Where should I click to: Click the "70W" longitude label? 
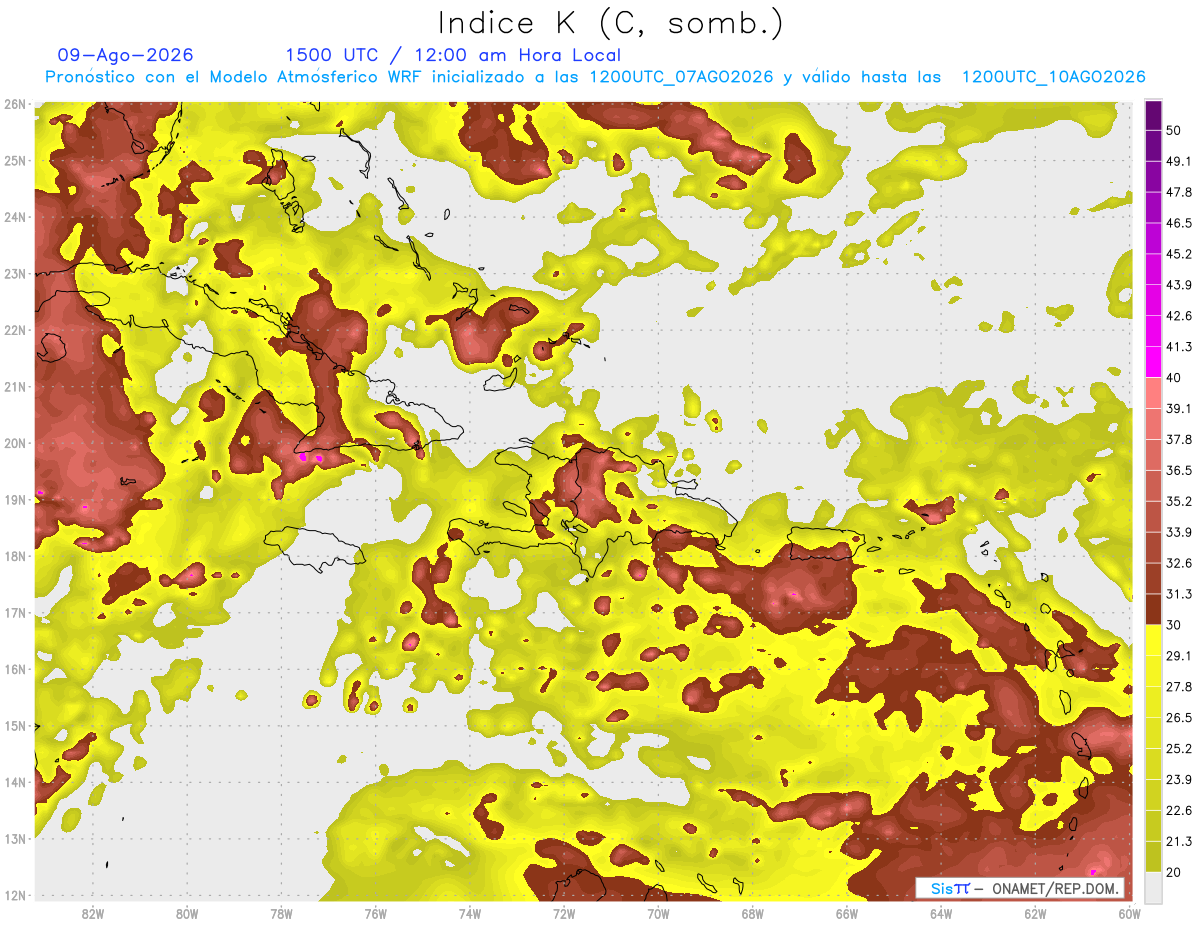click(658, 913)
